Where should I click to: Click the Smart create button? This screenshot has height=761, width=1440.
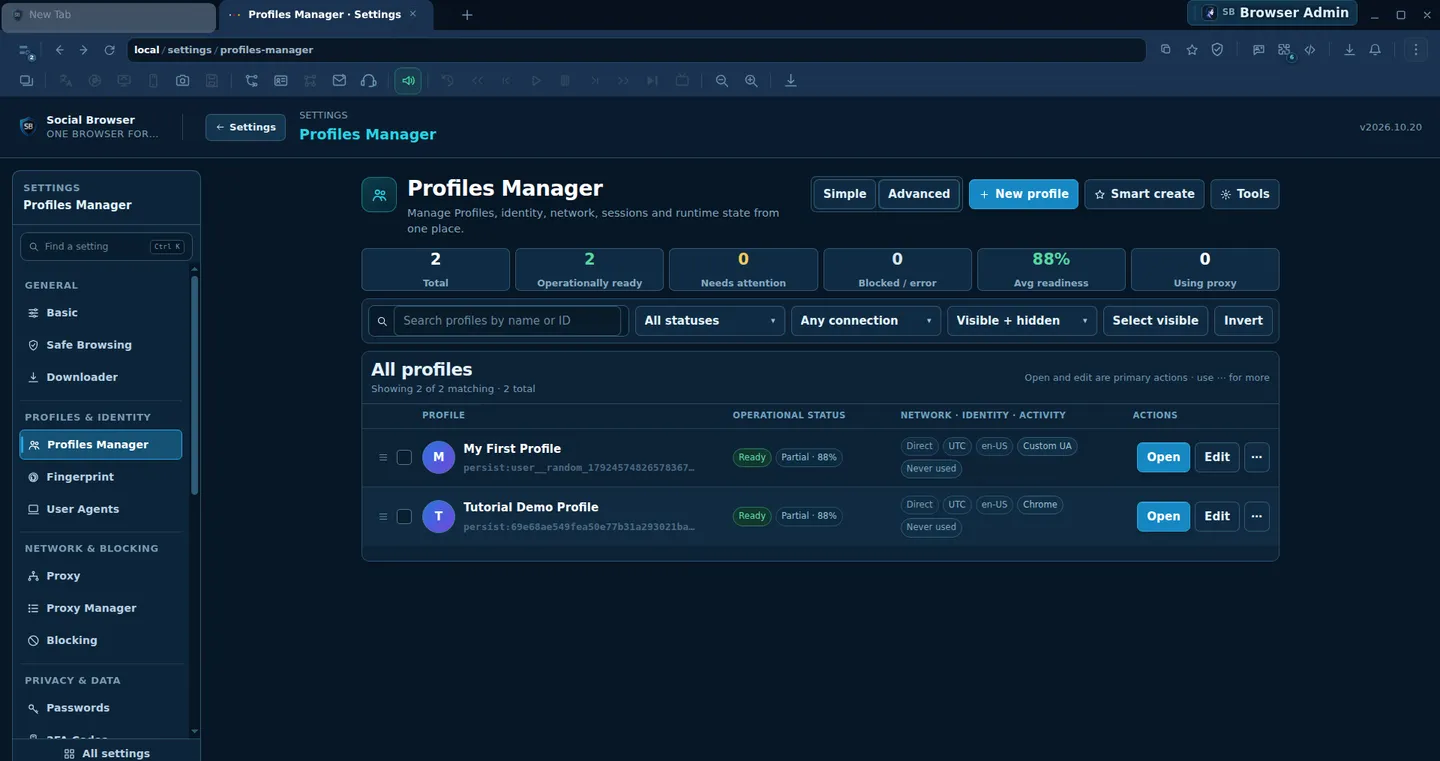[1144, 194]
